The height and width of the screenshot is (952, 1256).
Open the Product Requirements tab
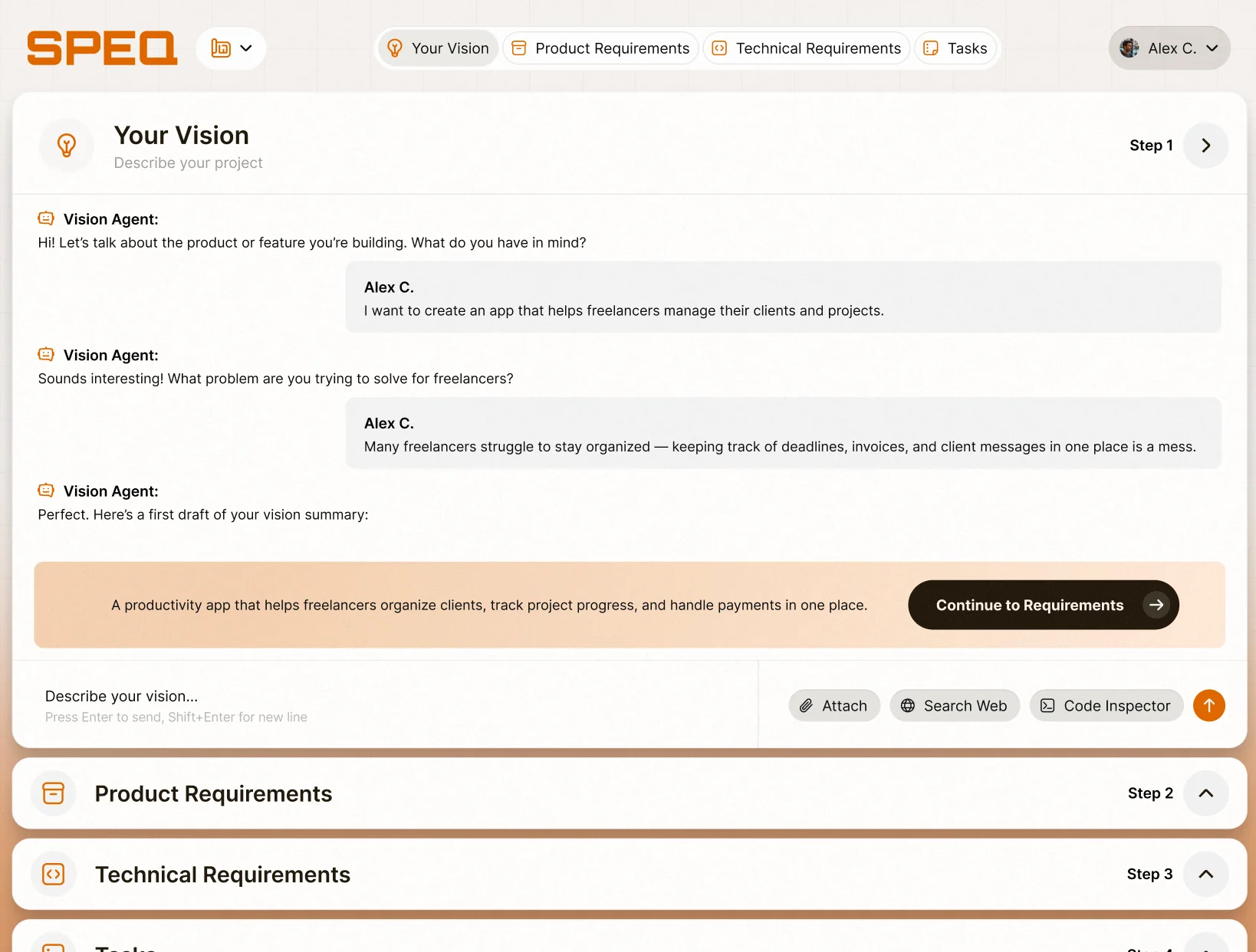[600, 48]
